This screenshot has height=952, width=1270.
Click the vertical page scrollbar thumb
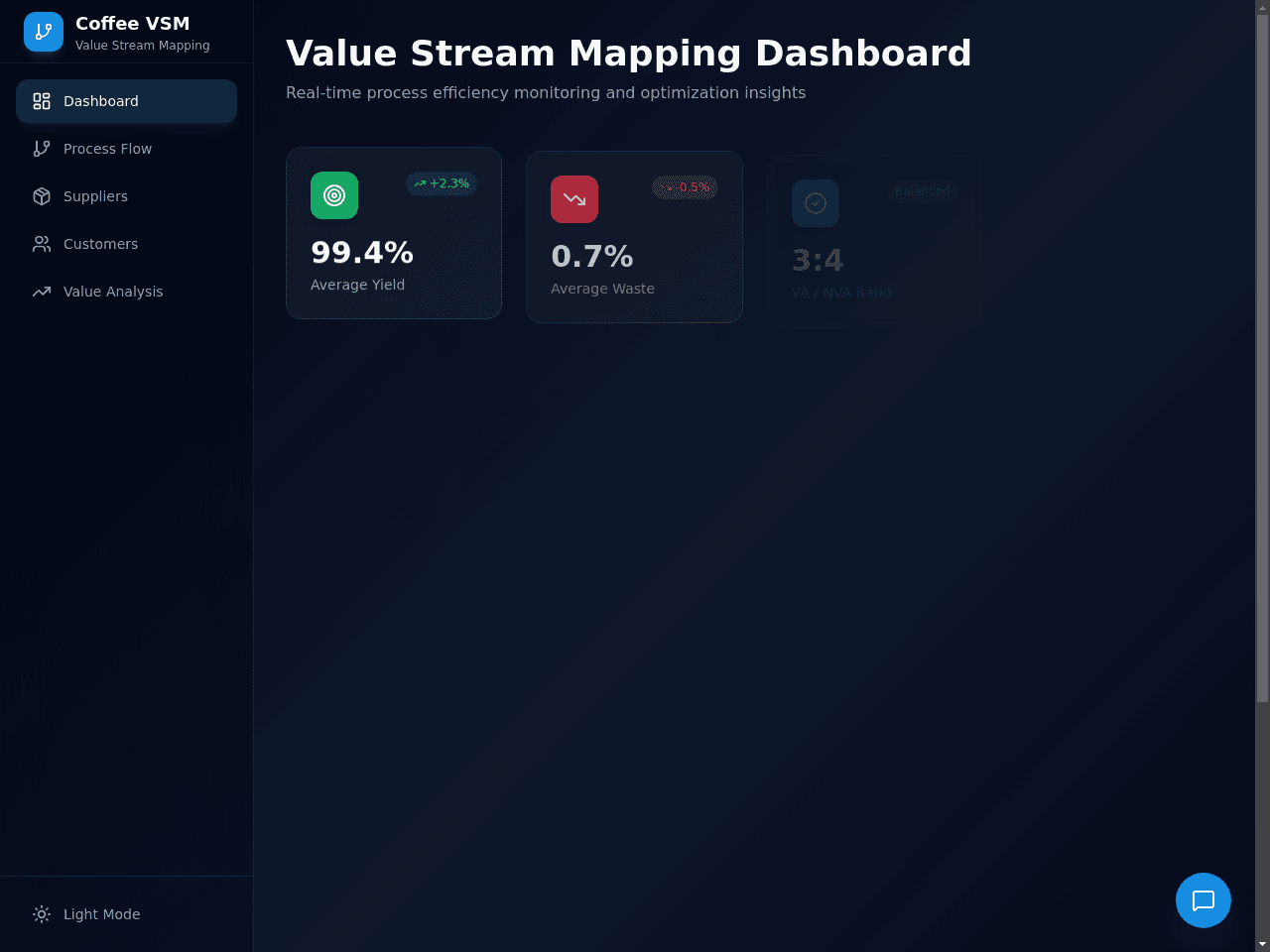point(1262,357)
